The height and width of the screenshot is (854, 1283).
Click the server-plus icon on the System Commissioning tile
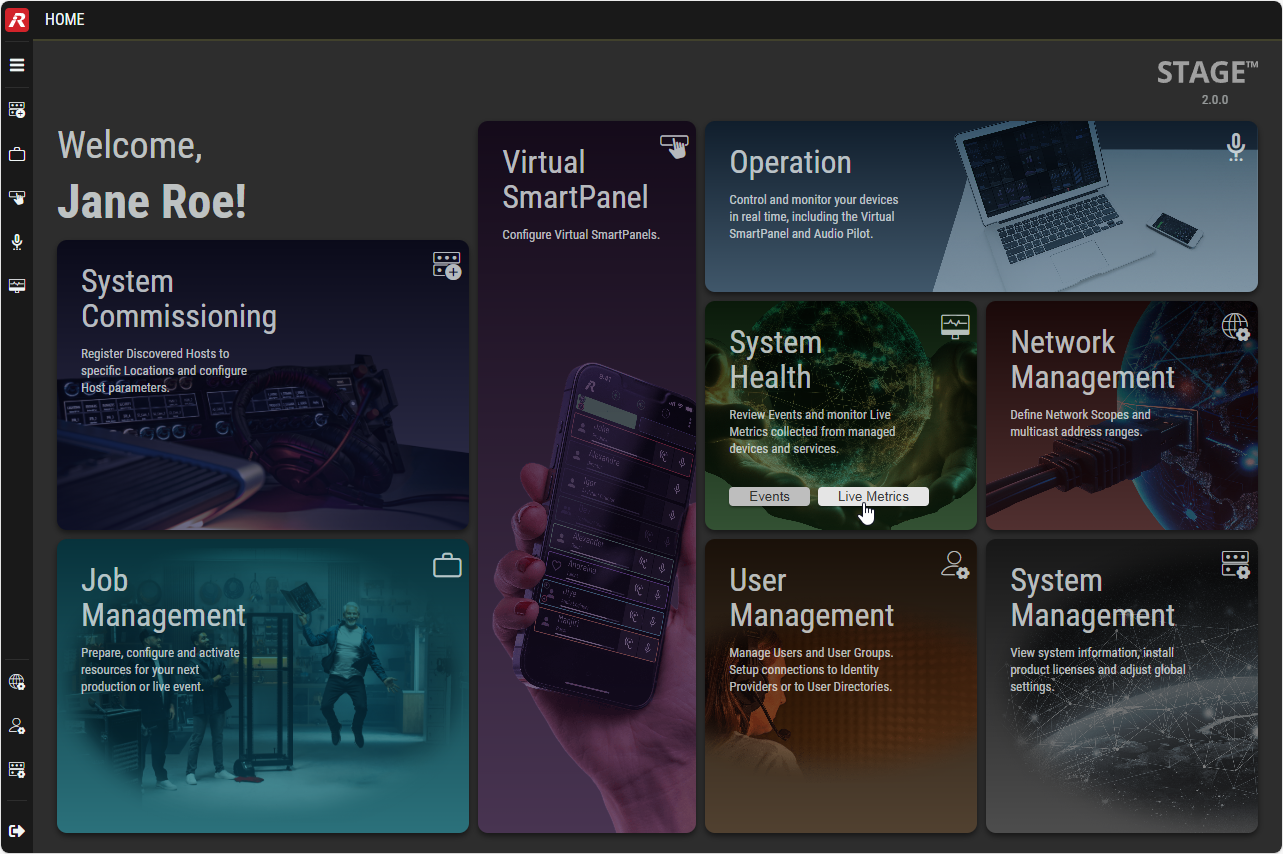click(x=447, y=265)
